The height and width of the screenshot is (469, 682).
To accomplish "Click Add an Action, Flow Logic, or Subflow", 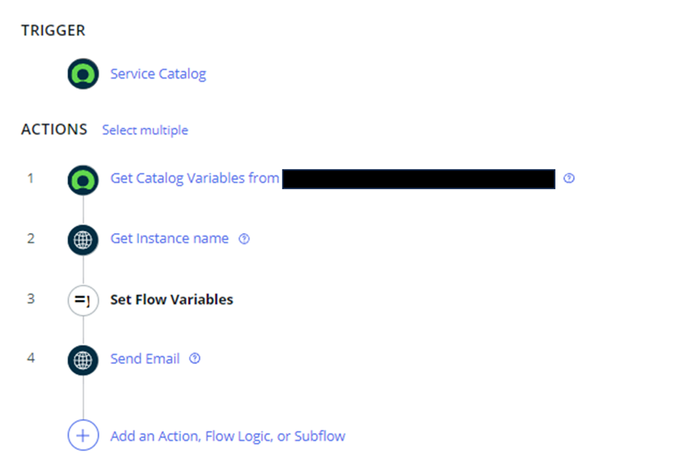I will pos(227,436).
